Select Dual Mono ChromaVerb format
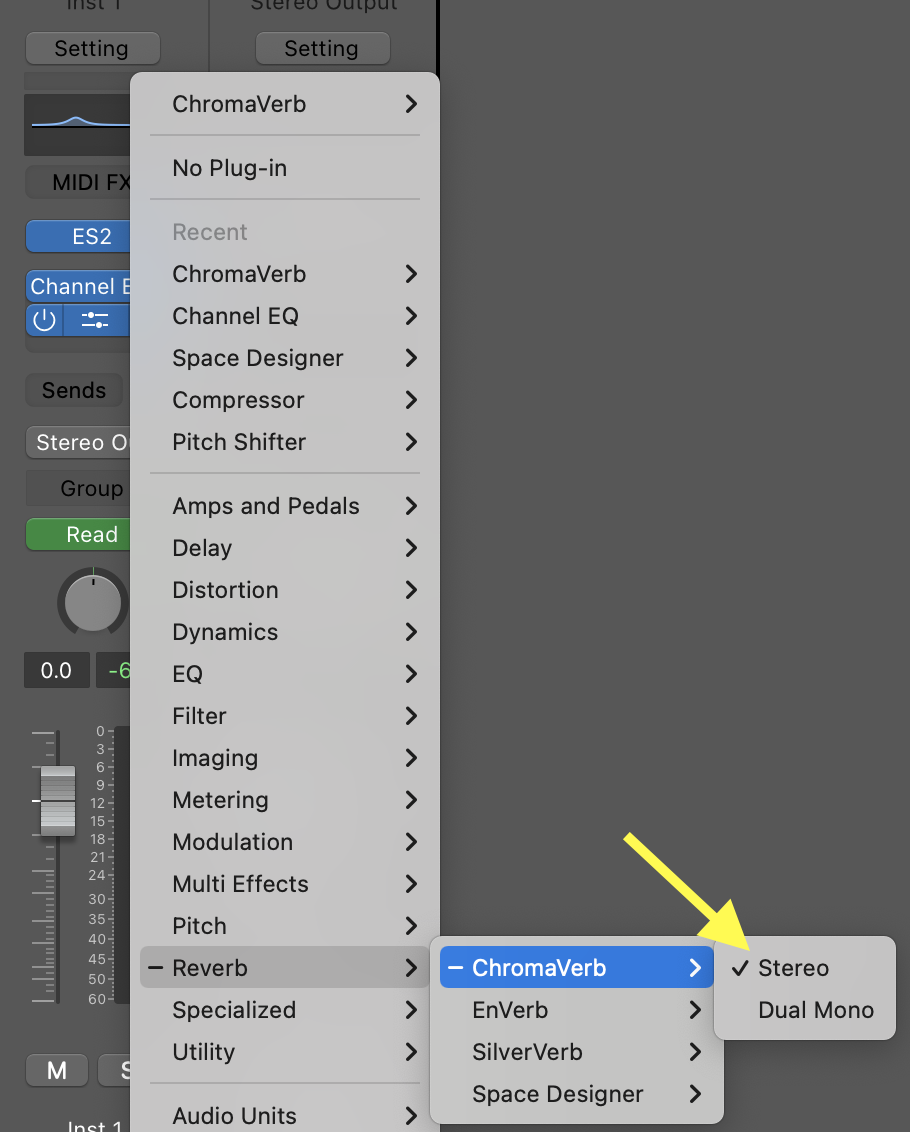Viewport: 910px width, 1132px height. [x=815, y=1010]
